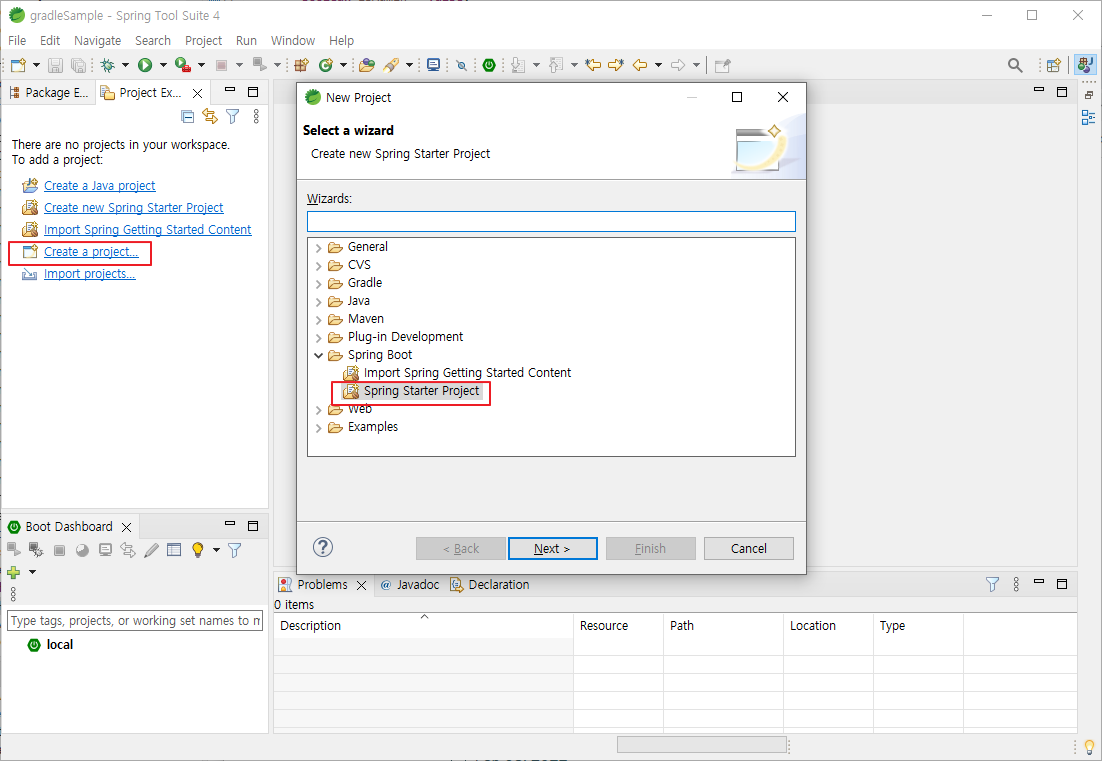Click the CVS folder in wizard list
Screen dimensions: 1102x761
click(x=359, y=265)
